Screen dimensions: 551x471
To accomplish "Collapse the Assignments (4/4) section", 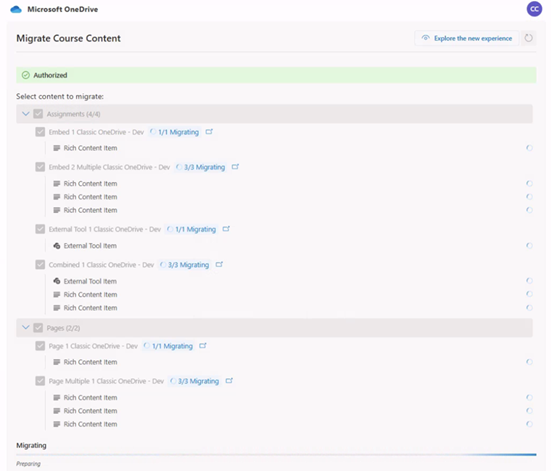I will click(x=26, y=114).
